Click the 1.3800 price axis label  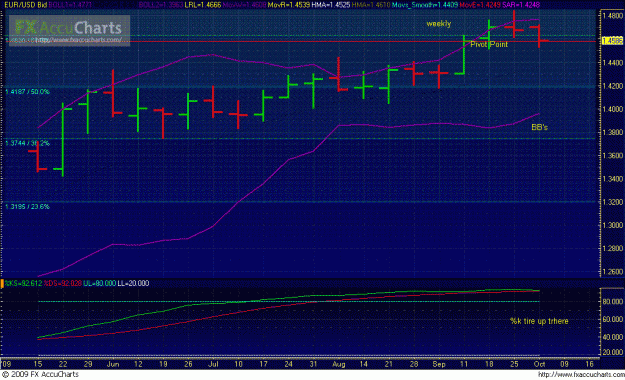(x=613, y=132)
